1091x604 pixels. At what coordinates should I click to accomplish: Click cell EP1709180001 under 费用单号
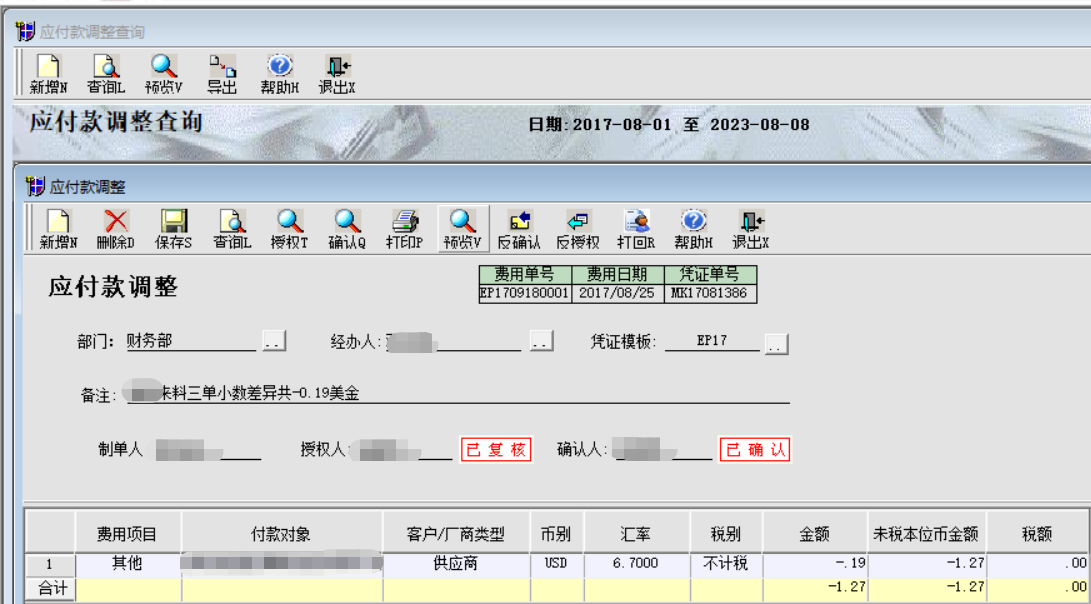525,293
